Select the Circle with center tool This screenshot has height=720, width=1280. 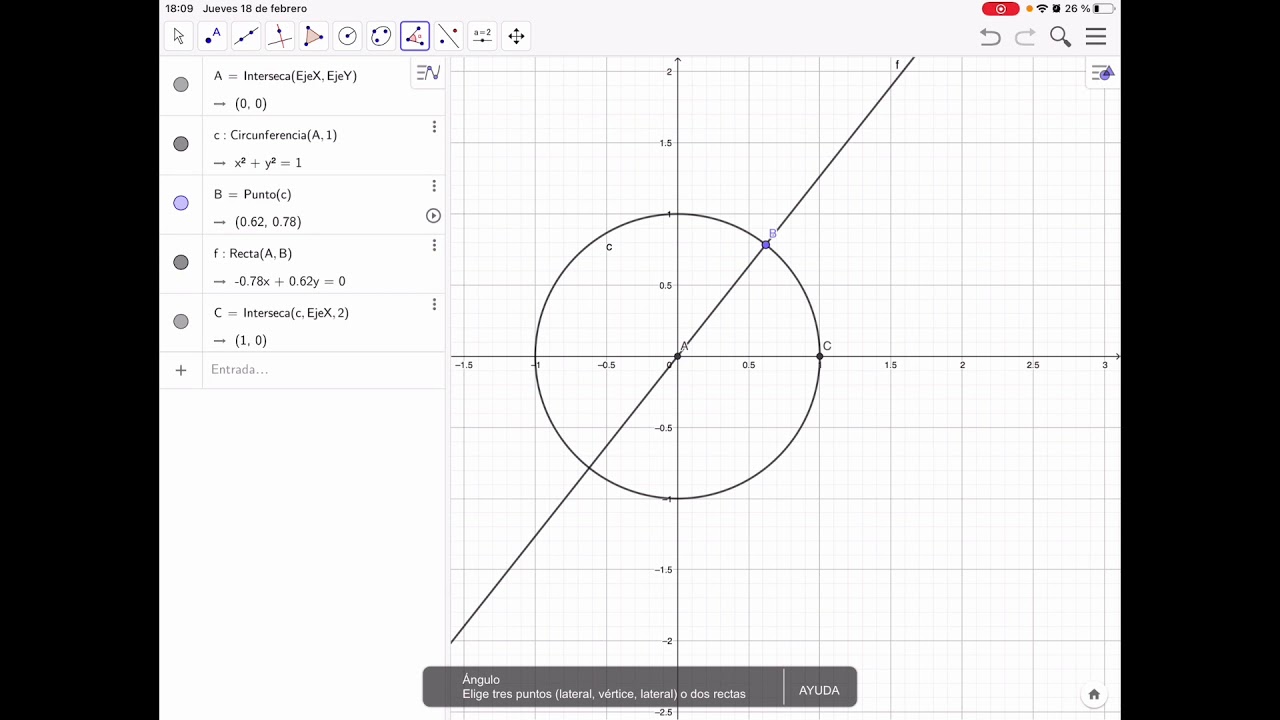348,37
